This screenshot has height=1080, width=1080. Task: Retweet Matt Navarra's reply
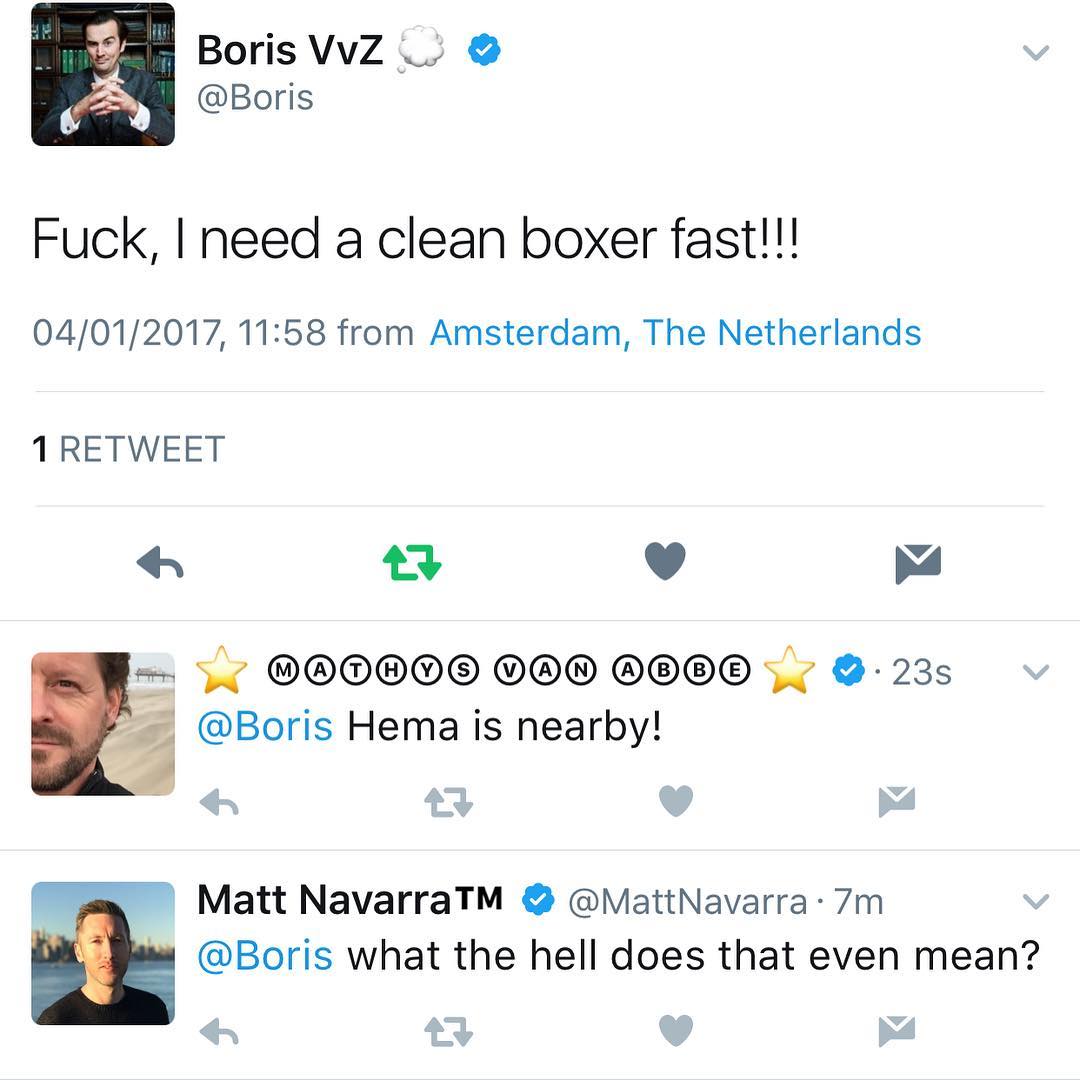[448, 1031]
